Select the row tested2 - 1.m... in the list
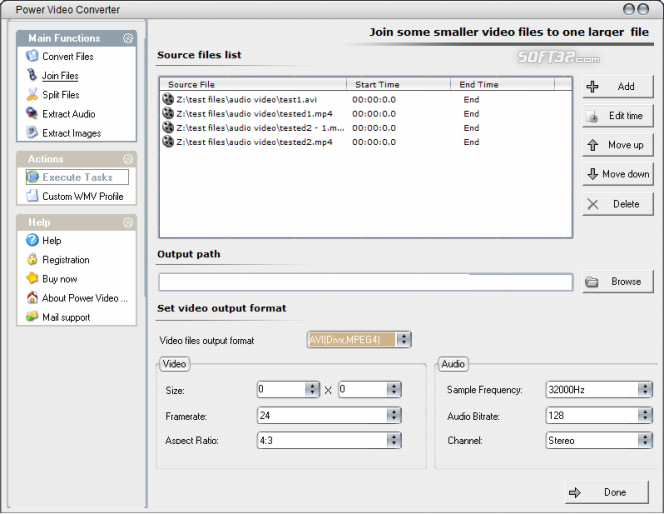The width and height of the screenshot is (664, 514). coord(365,128)
